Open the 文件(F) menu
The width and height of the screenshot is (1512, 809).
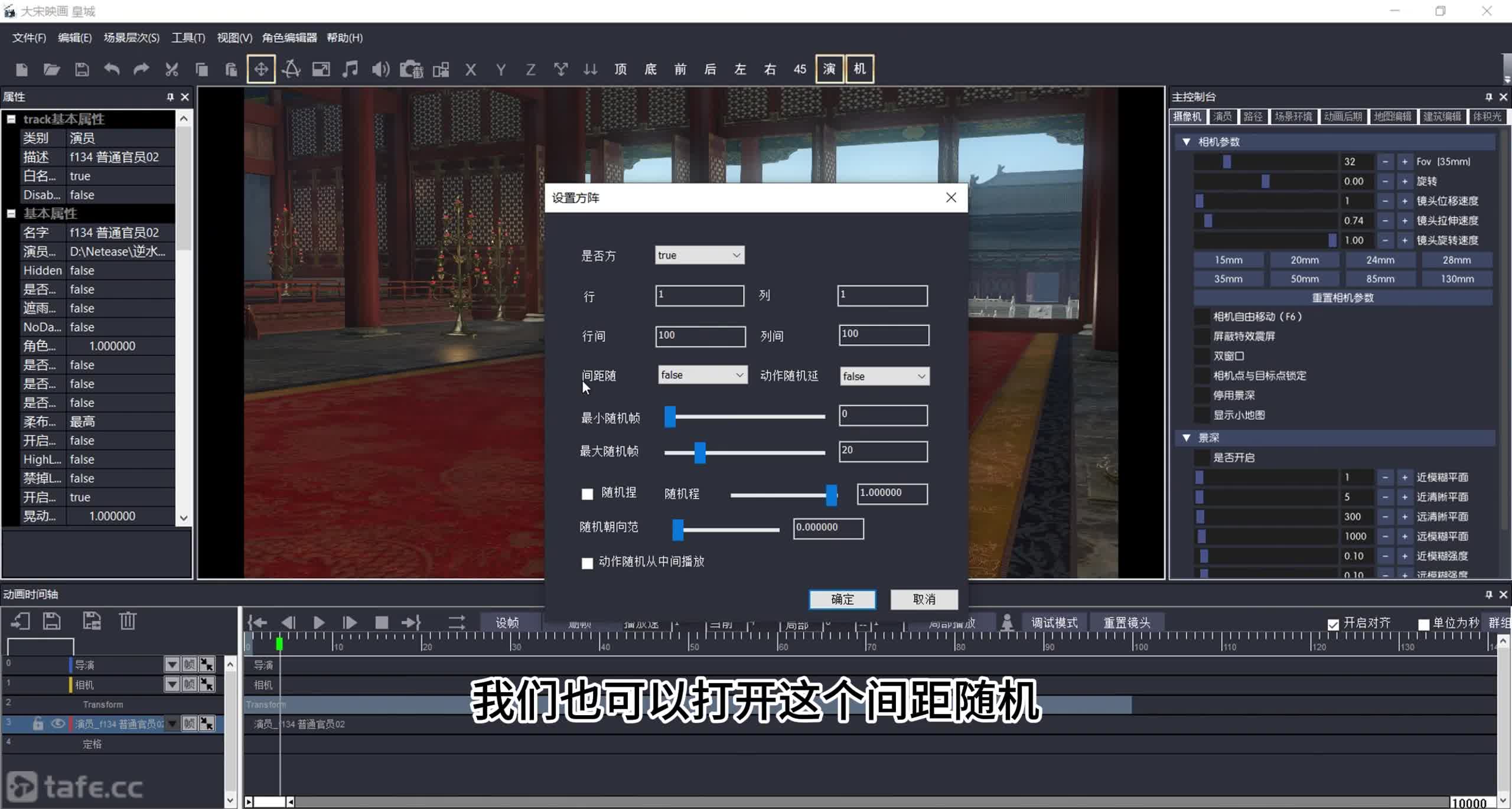[29, 38]
